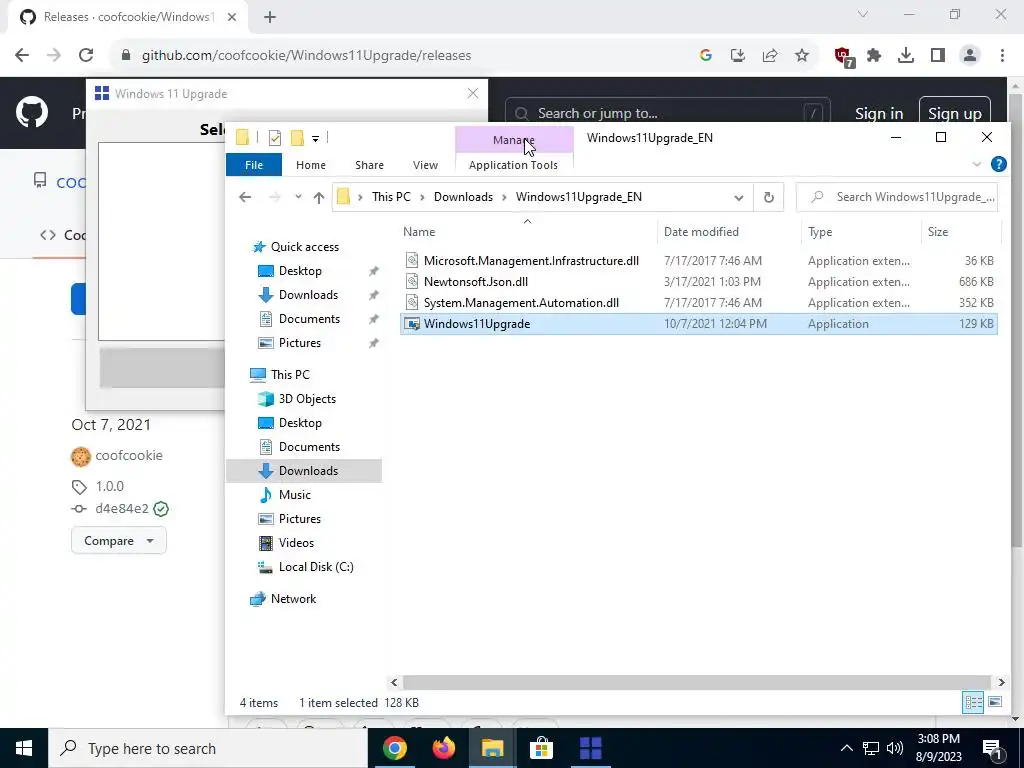Switch to the Home ribbon tab
Viewport: 1024px width, 768px height.
point(311,165)
